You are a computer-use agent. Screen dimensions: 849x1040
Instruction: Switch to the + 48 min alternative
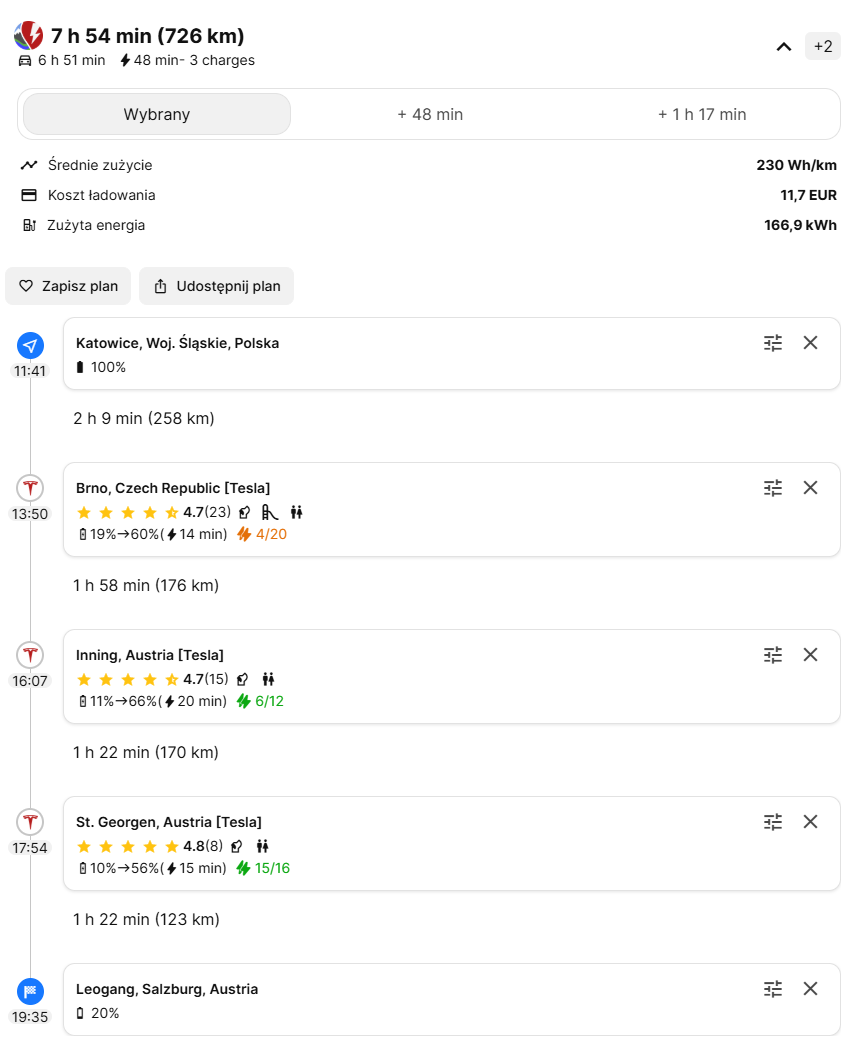click(x=430, y=114)
